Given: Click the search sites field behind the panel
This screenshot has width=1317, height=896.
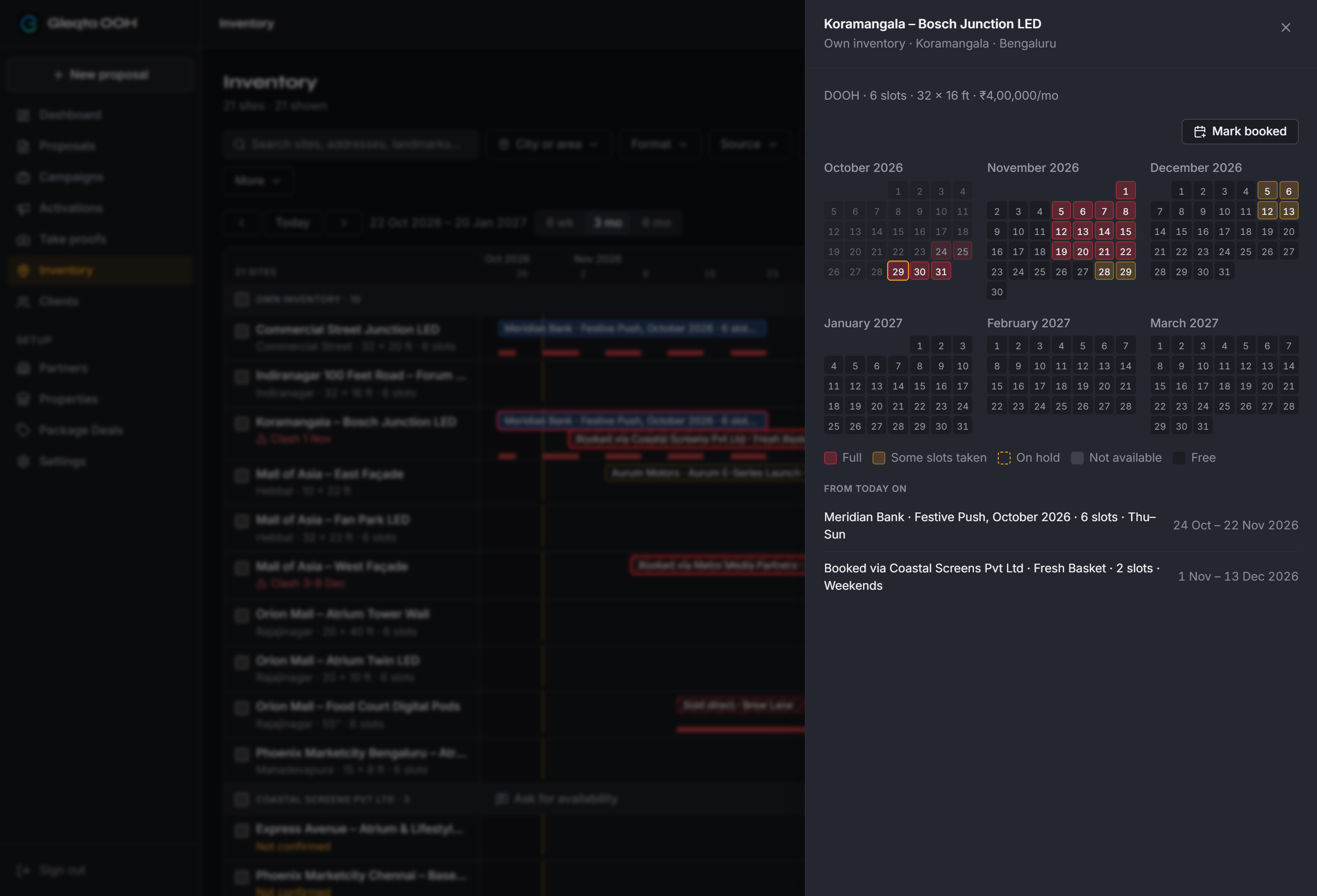Looking at the screenshot, I should click(x=350, y=144).
